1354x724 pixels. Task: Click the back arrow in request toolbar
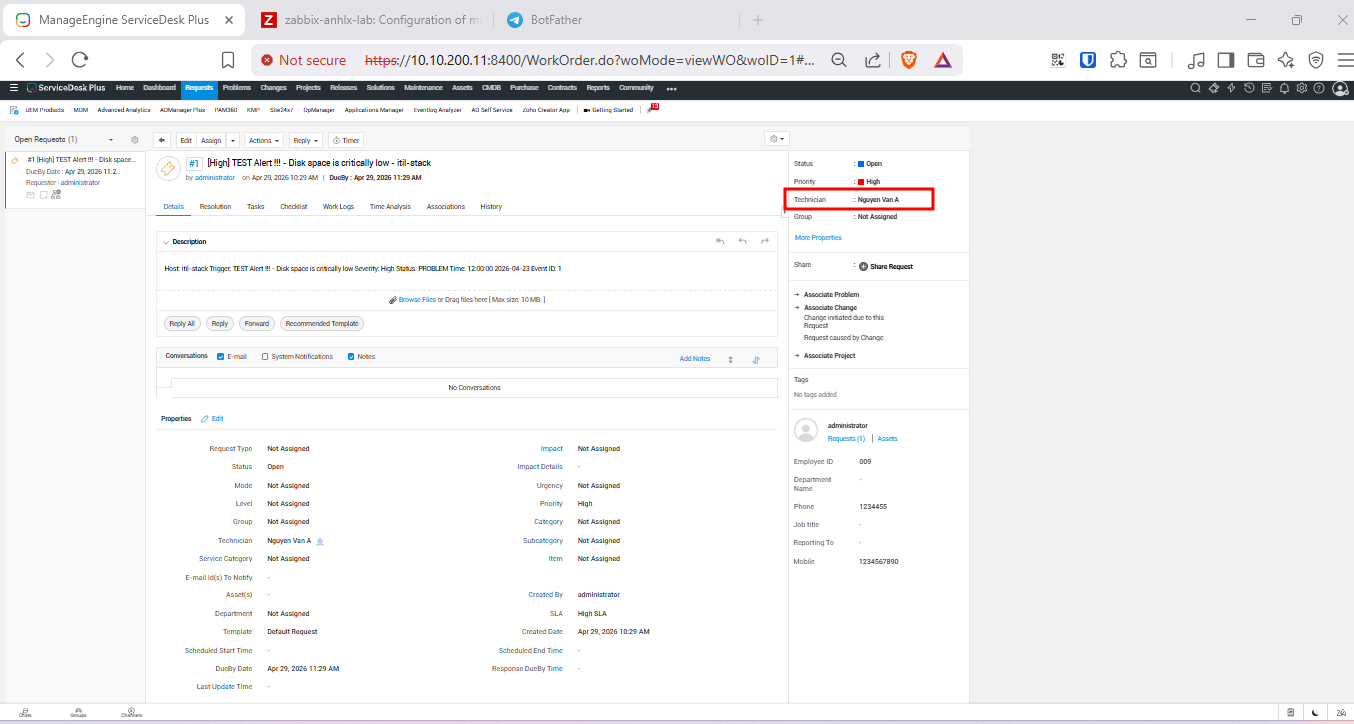162,141
